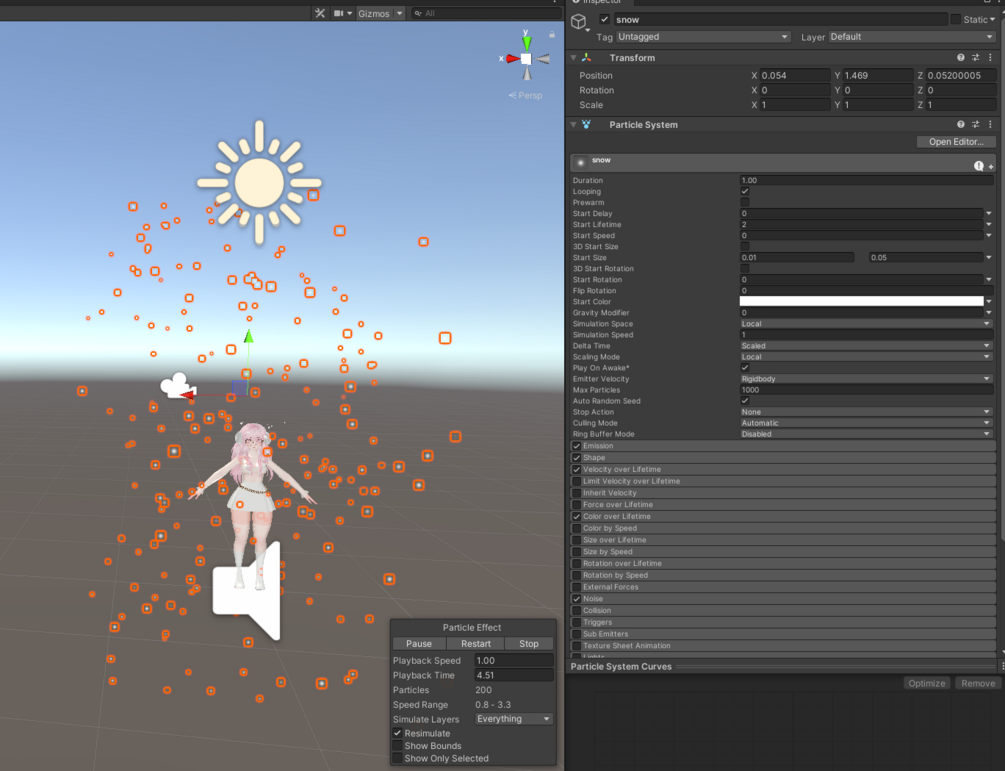Click the plus icon on snow module header
Viewport: 1005px width, 771px height.
click(x=991, y=167)
